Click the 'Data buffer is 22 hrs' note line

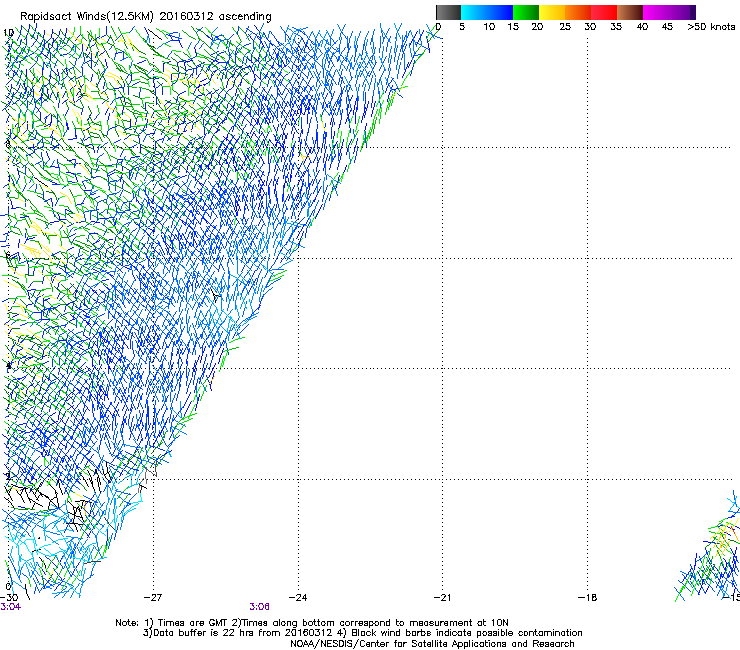pyautogui.click(x=362, y=633)
